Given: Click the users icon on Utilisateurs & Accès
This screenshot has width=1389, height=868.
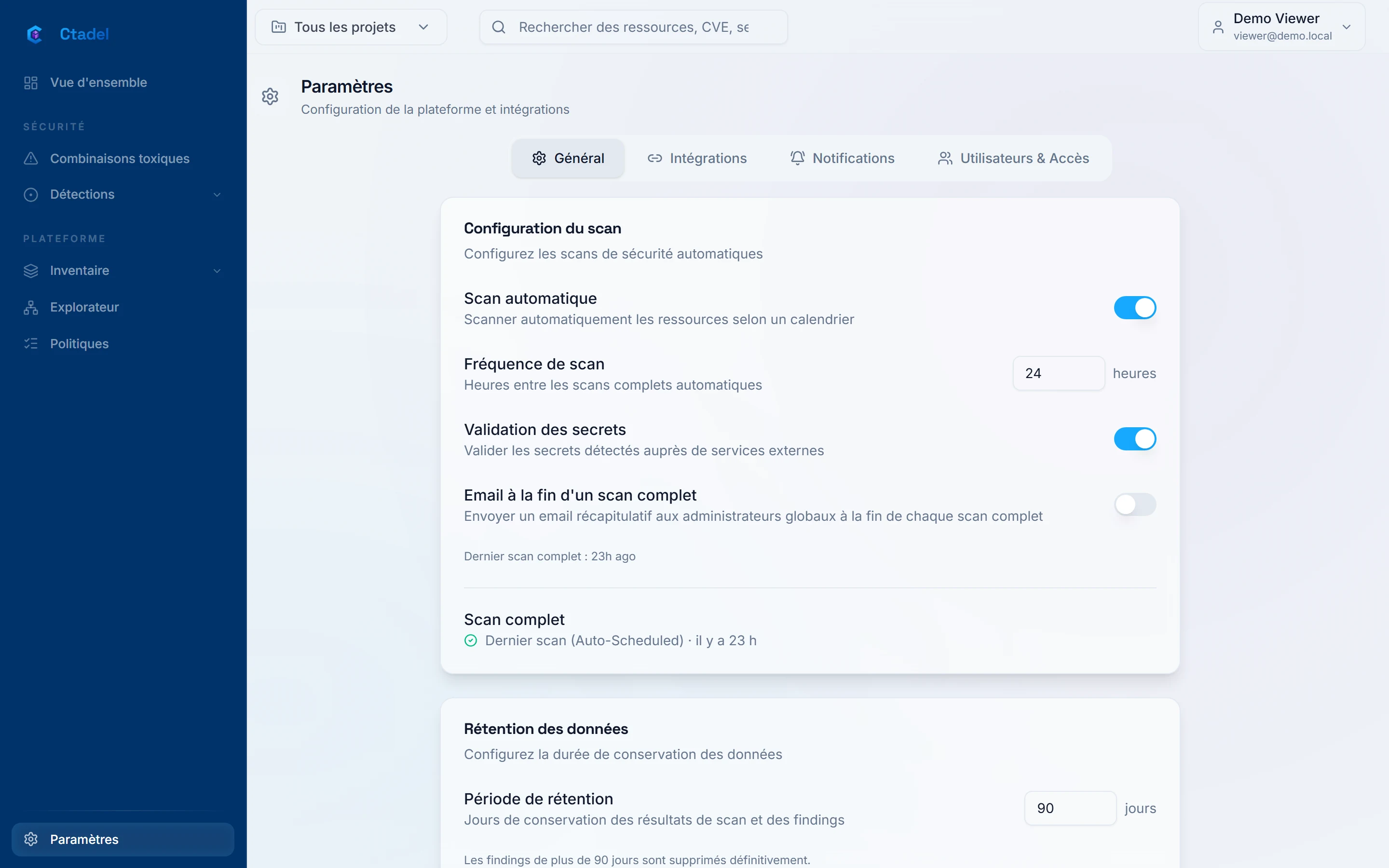Looking at the screenshot, I should pos(945,159).
